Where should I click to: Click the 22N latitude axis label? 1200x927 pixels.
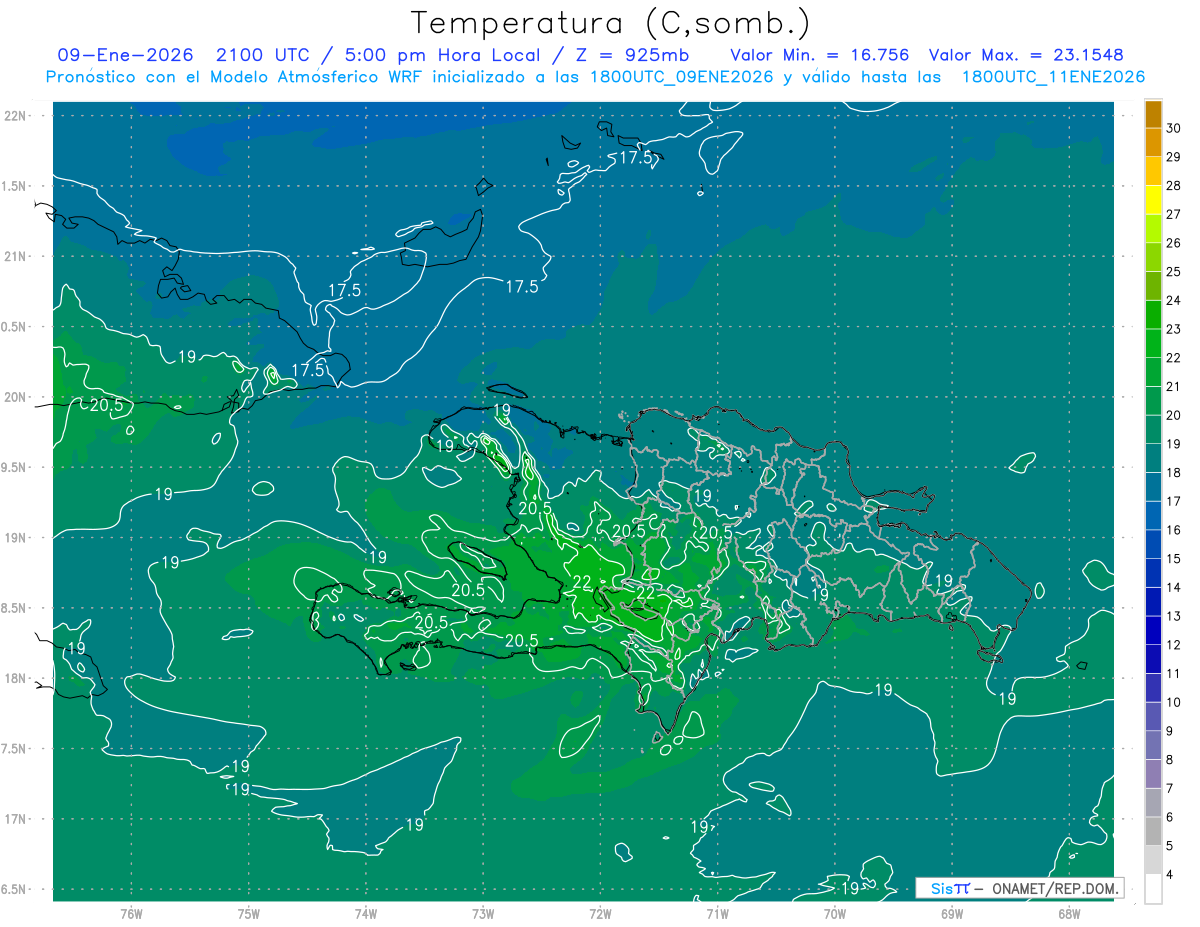[16, 116]
